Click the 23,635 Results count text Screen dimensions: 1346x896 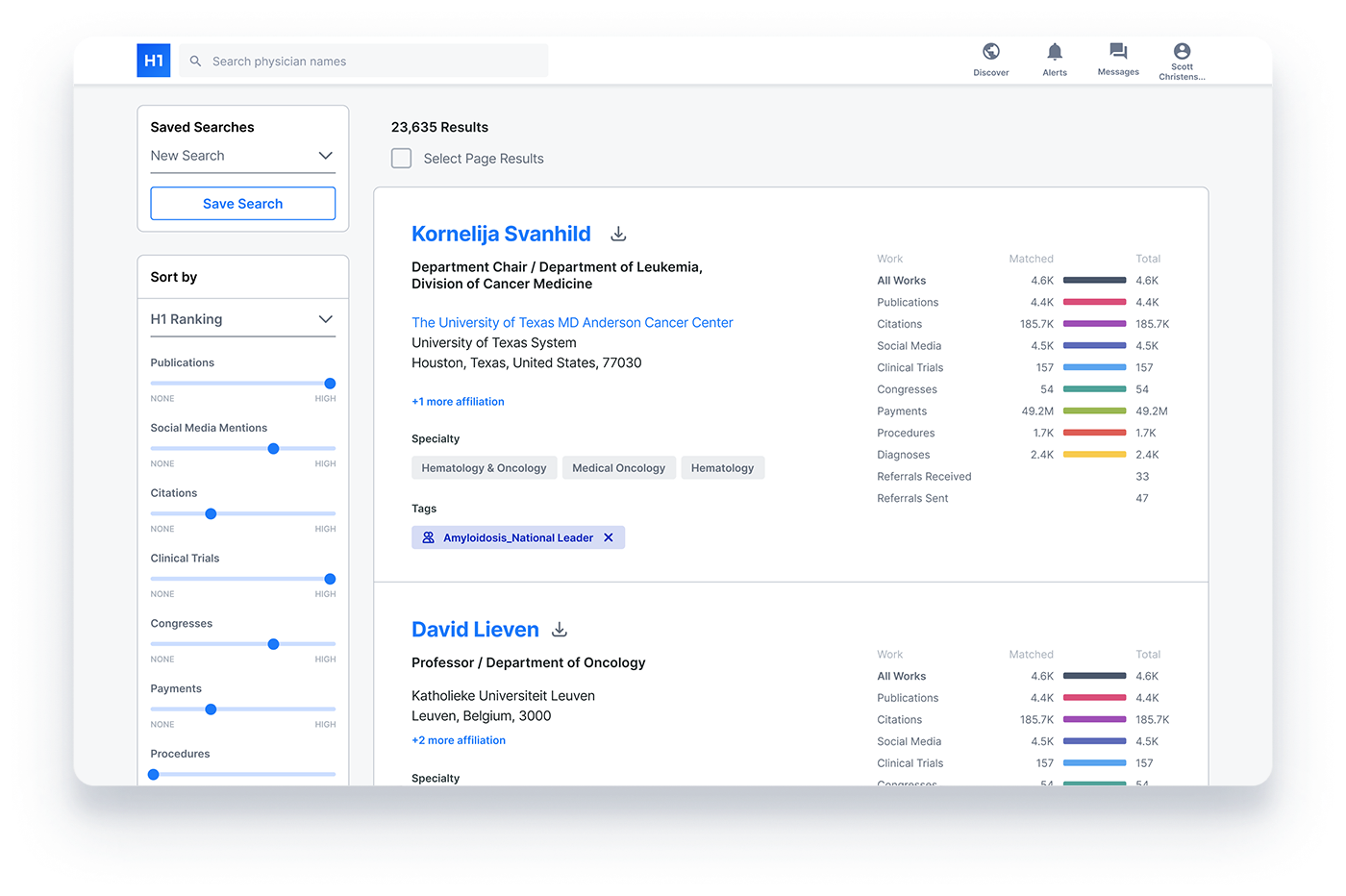pos(439,127)
